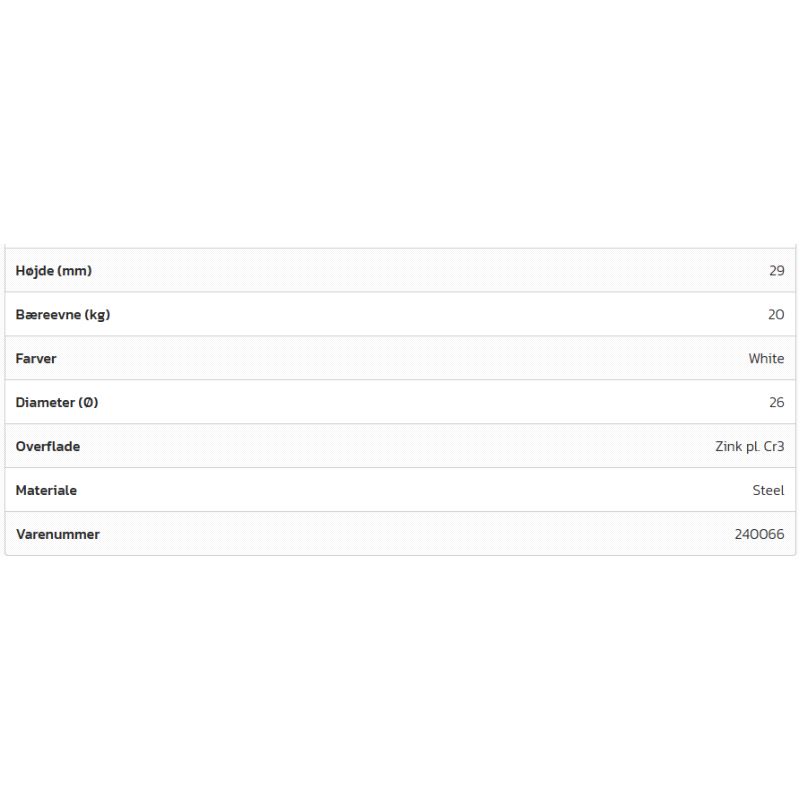Select the load capacity value 20
The width and height of the screenshot is (800, 800).
pos(776,315)
